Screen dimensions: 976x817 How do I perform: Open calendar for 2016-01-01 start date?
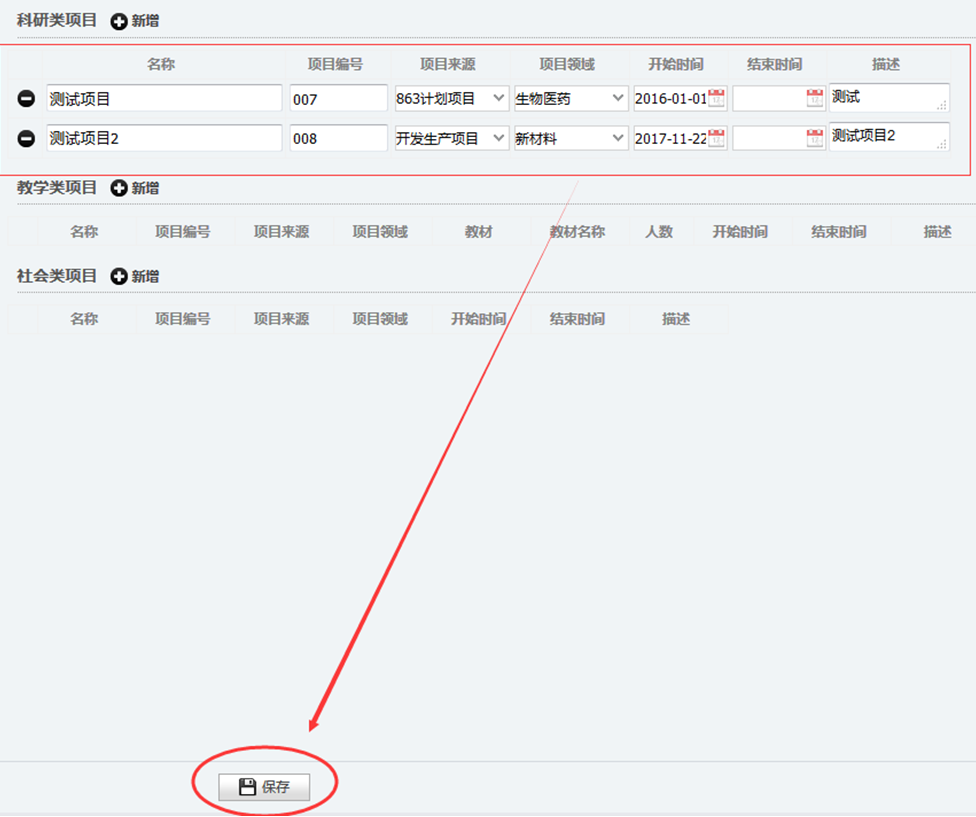[716, 98]
